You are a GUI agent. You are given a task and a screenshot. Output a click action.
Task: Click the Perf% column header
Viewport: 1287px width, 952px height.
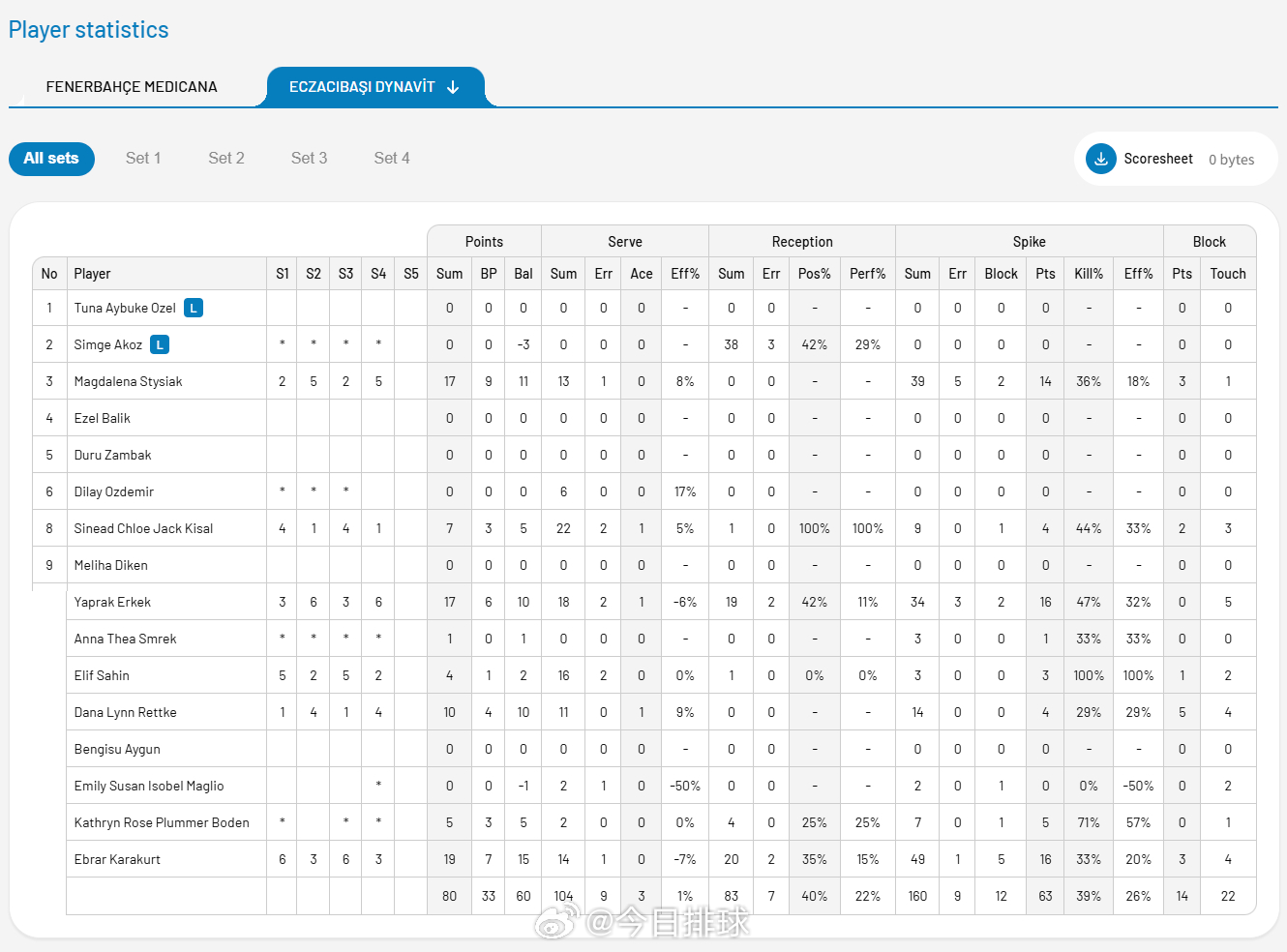pos(868,274)
